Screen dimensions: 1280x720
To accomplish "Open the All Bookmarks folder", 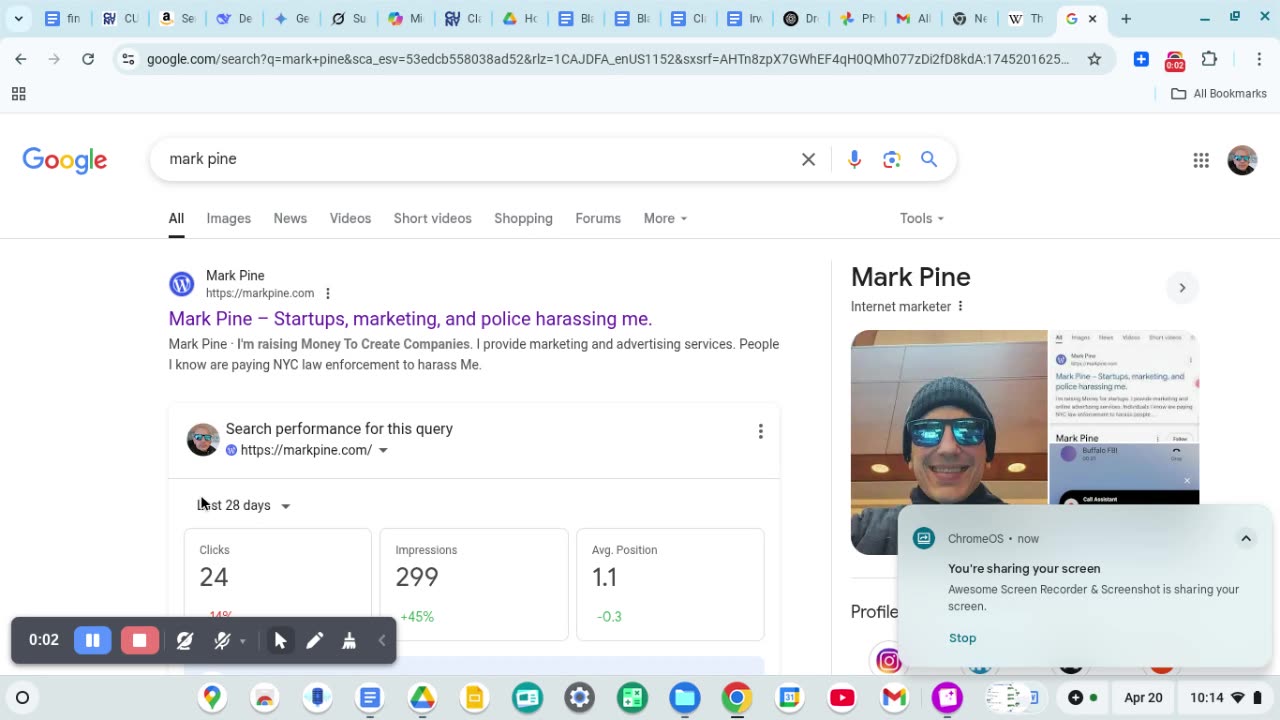I will click(1219, 93).
